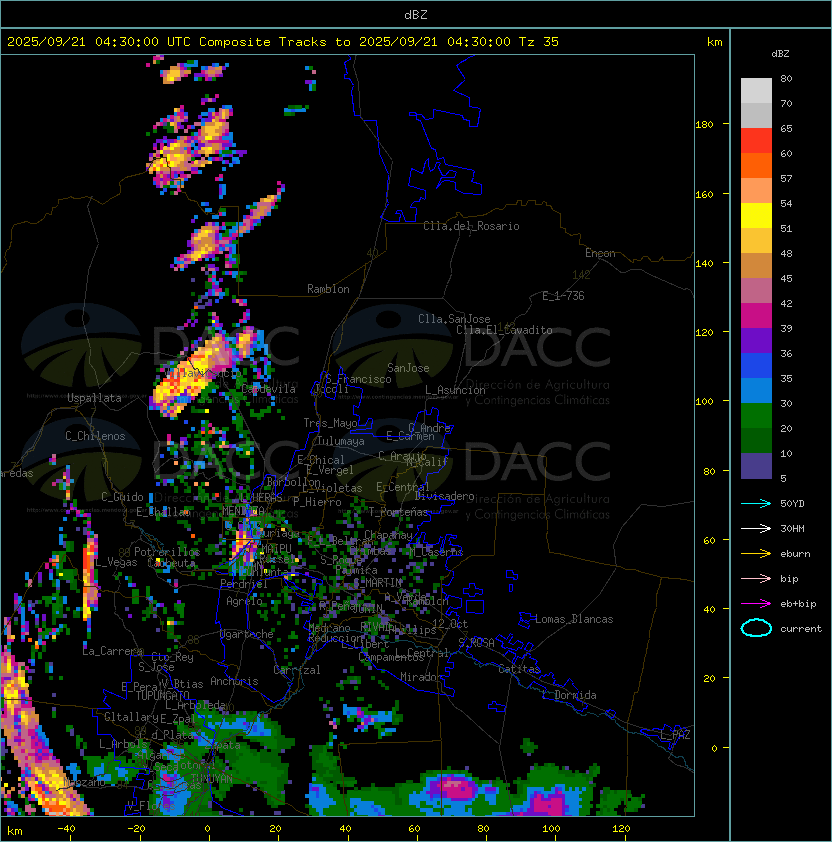Click the 'E_1-736' map label
Screen dimensions: 832x842
tap(563, 296)
